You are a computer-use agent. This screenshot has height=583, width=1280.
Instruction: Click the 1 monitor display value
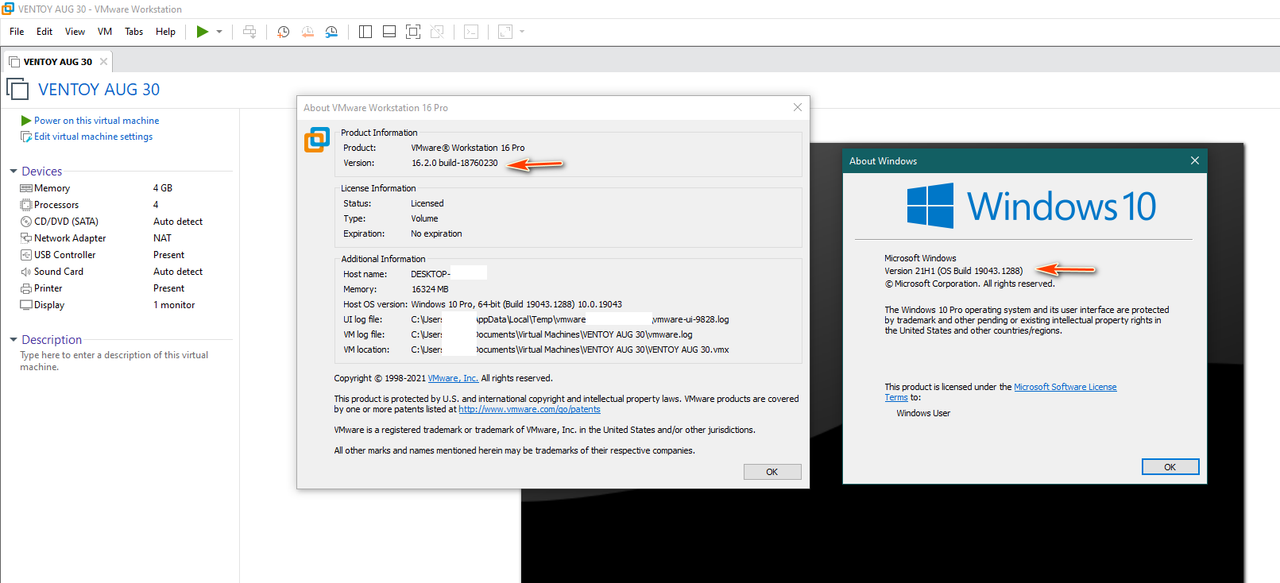(174, 305)
